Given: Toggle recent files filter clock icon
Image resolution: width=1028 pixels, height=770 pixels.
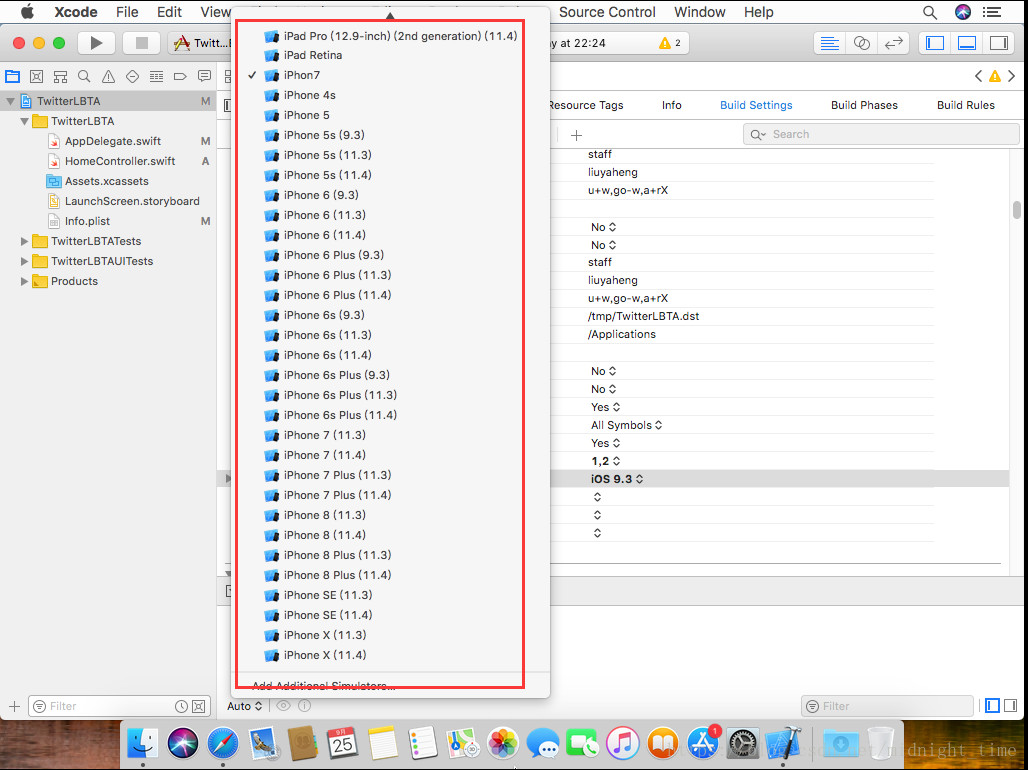Looking at the screenshot, I should [182, 706].
